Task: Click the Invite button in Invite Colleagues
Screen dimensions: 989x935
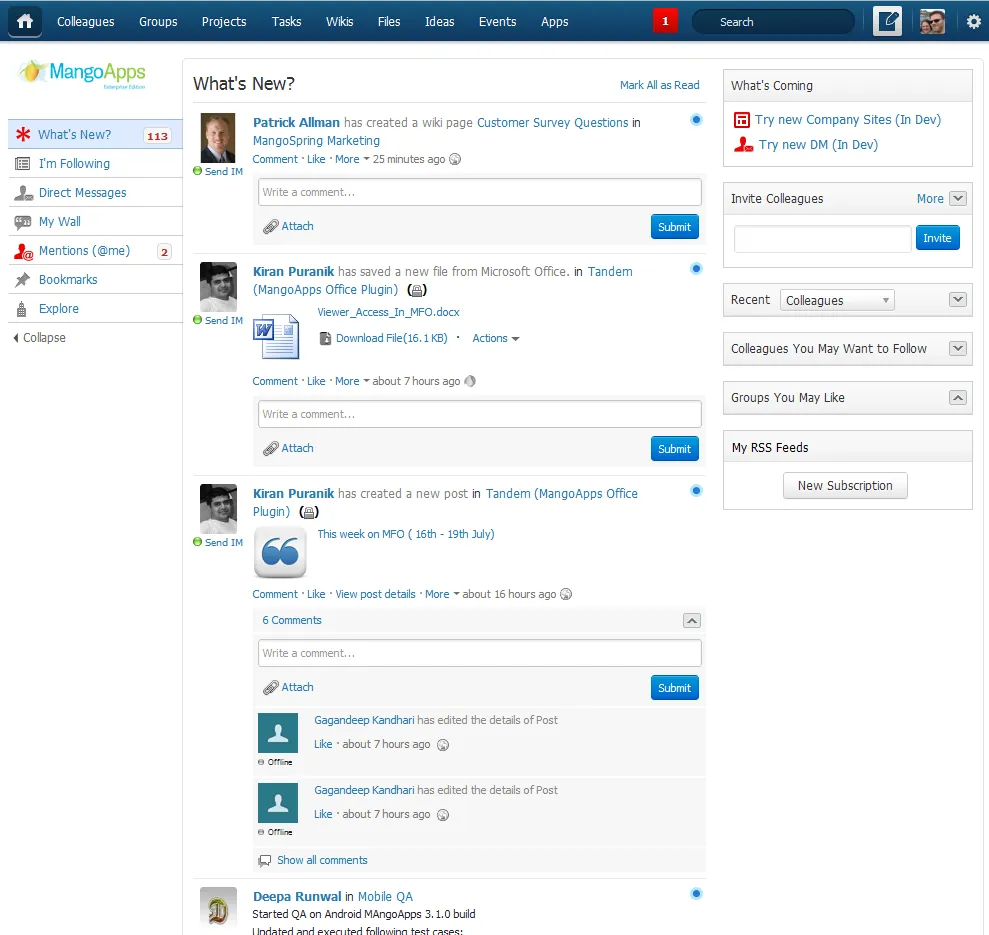Action: click(937, 238)
